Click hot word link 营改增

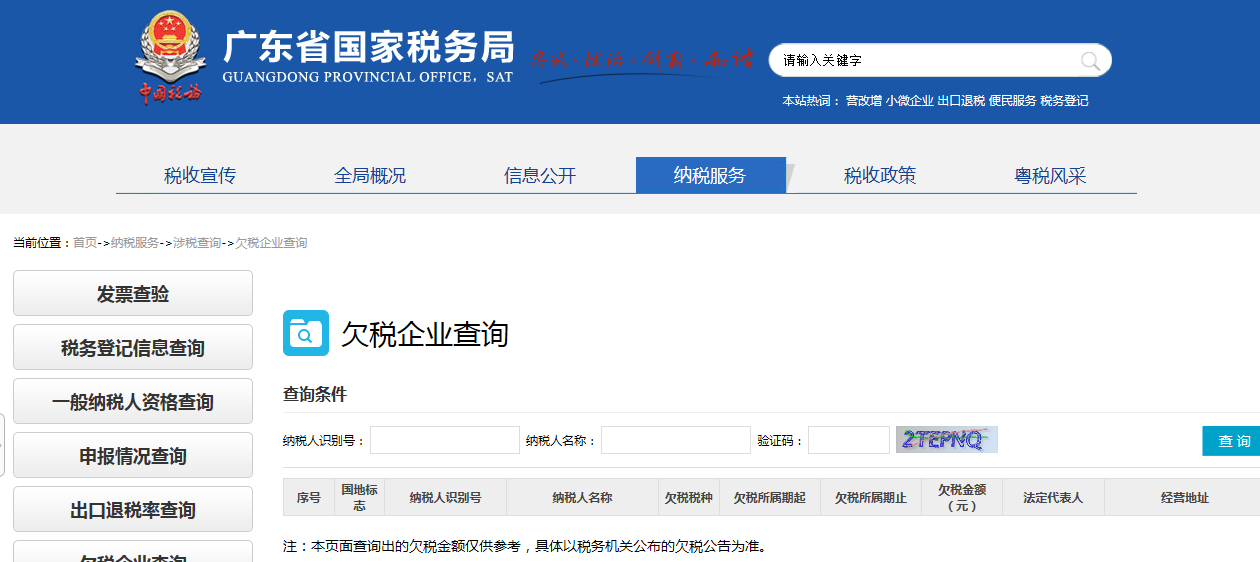863,101
